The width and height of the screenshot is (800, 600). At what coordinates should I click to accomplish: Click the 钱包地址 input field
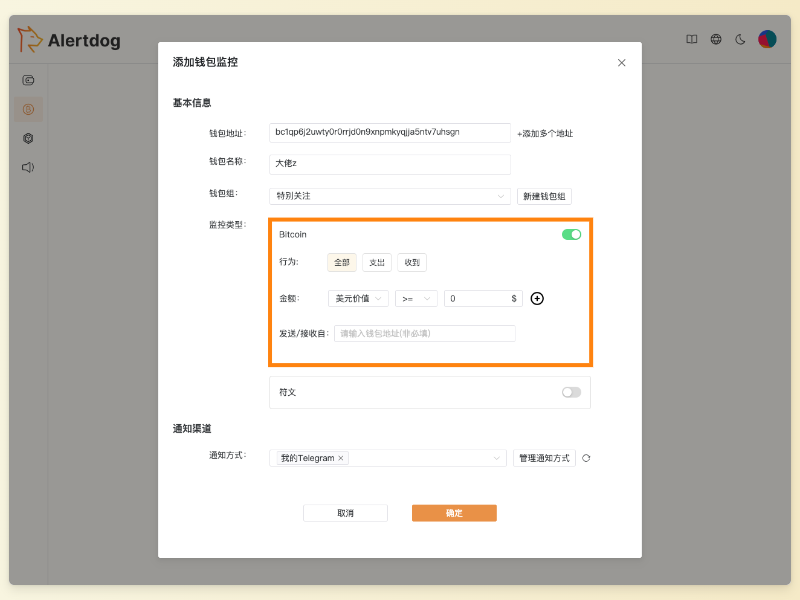390,133
